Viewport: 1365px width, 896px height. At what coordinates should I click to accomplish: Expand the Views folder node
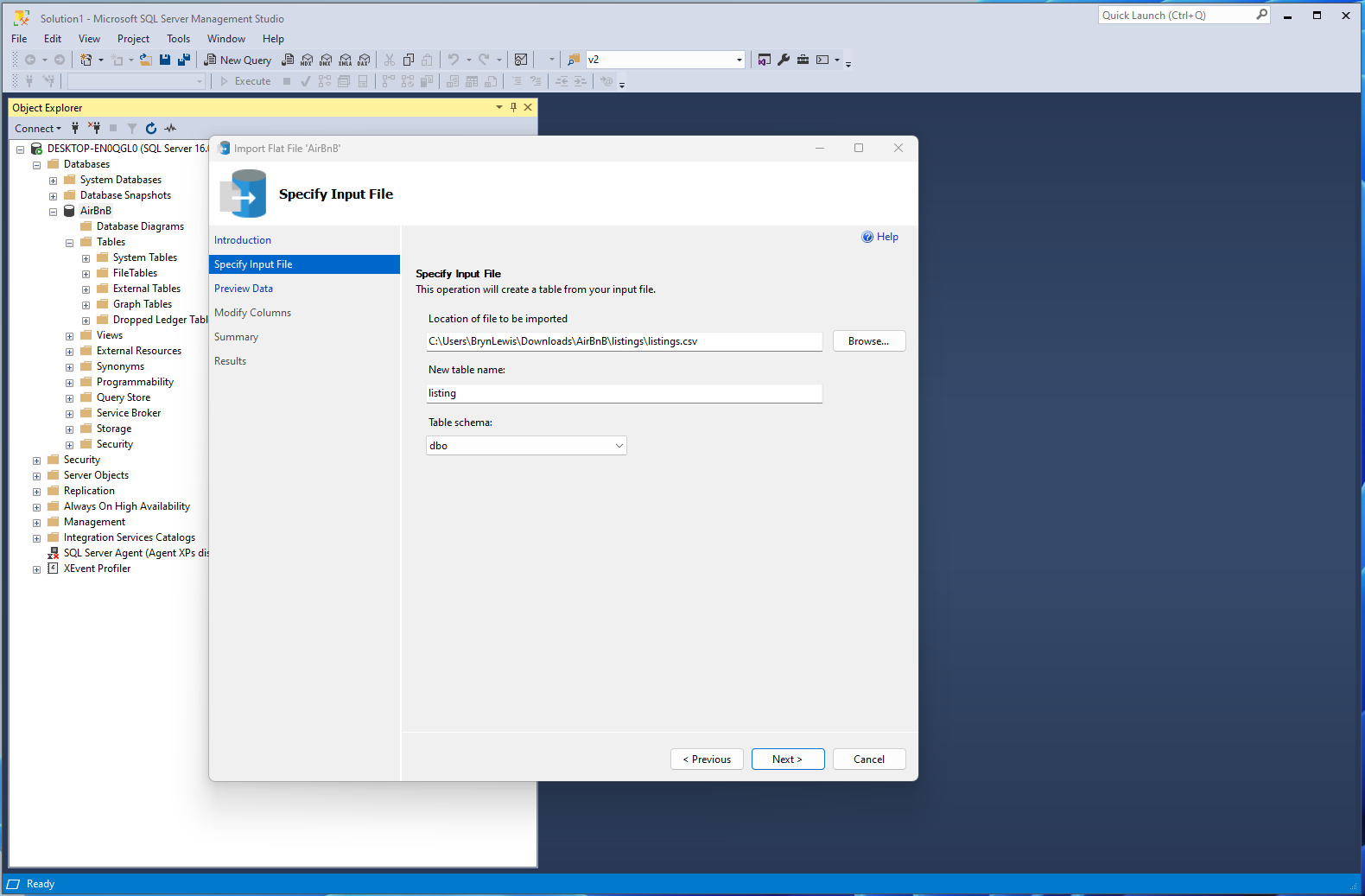click(x=70, y=336)
